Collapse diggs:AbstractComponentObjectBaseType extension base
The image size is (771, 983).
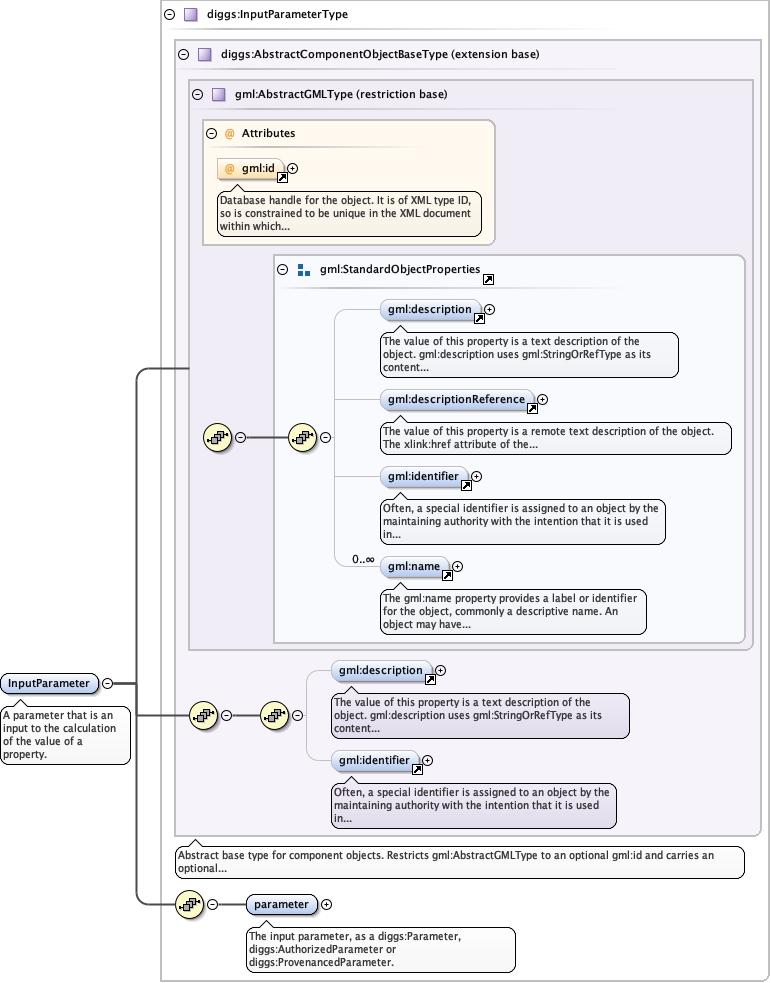point(183,55)
